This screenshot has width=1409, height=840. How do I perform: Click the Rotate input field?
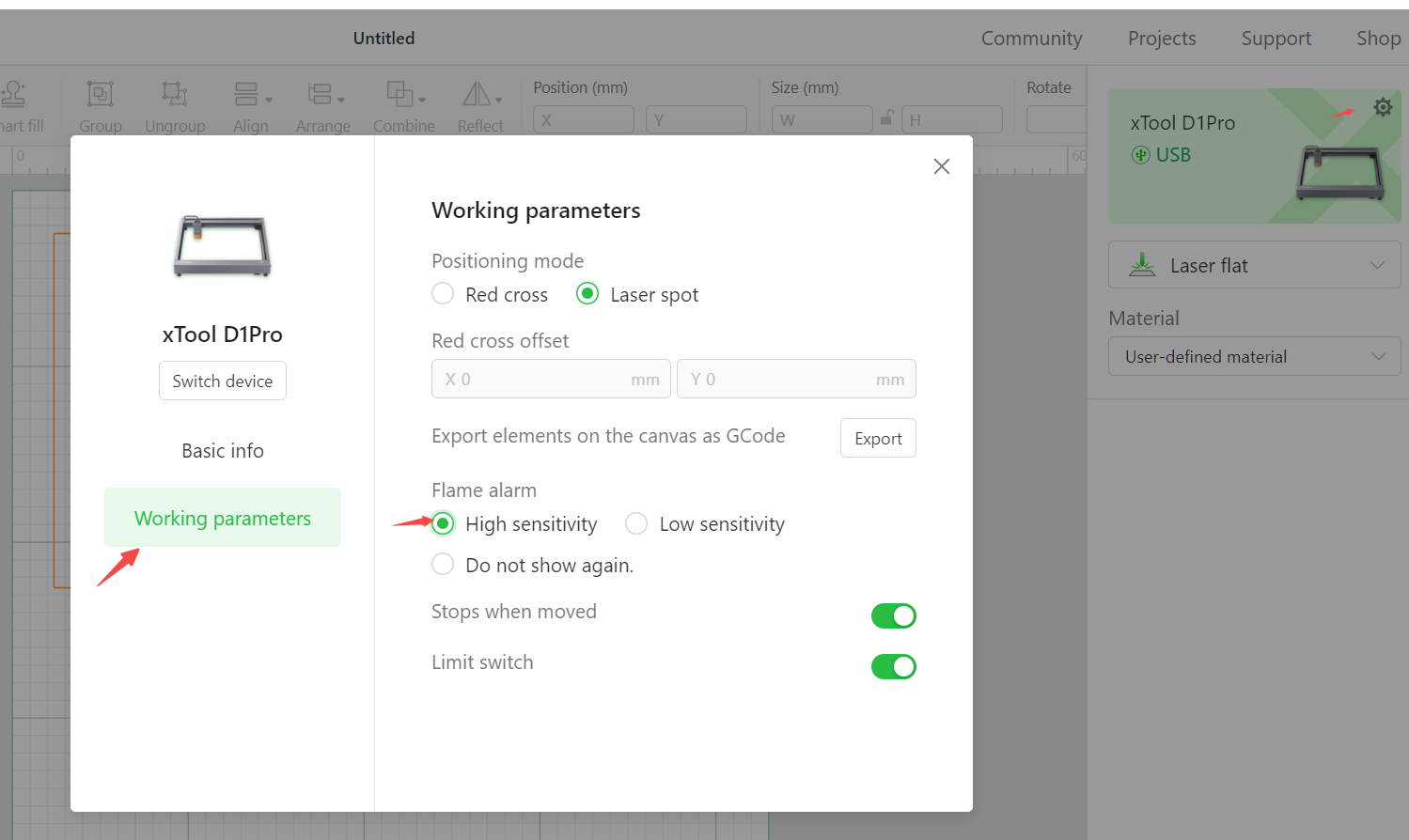click(x=1057, y=119)
